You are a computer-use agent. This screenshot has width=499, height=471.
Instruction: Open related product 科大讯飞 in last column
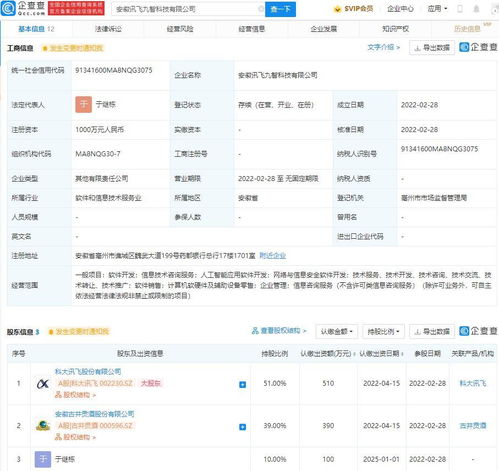tap(473, 383)
